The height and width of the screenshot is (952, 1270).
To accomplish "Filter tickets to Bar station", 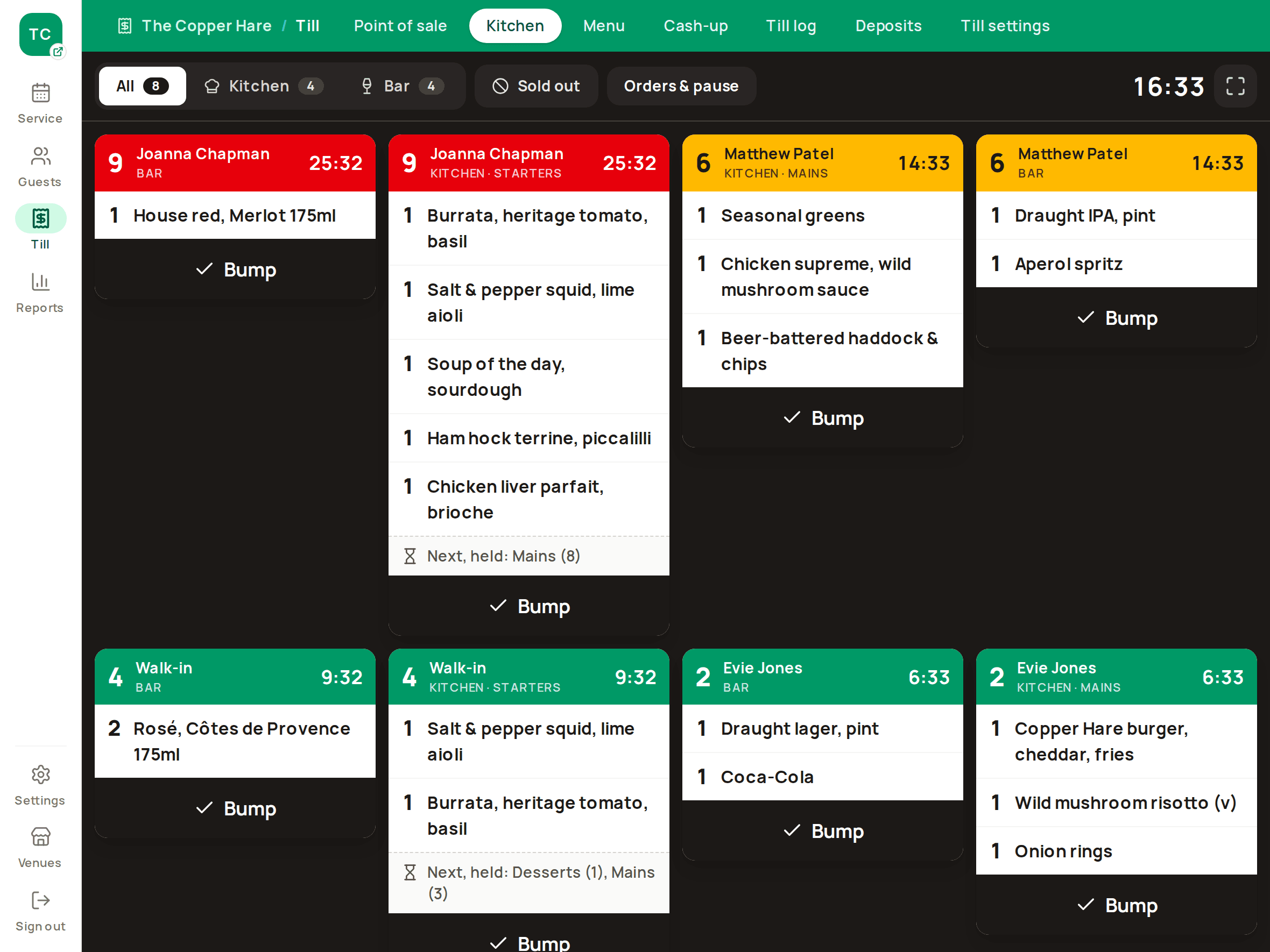I will [403, 86].
